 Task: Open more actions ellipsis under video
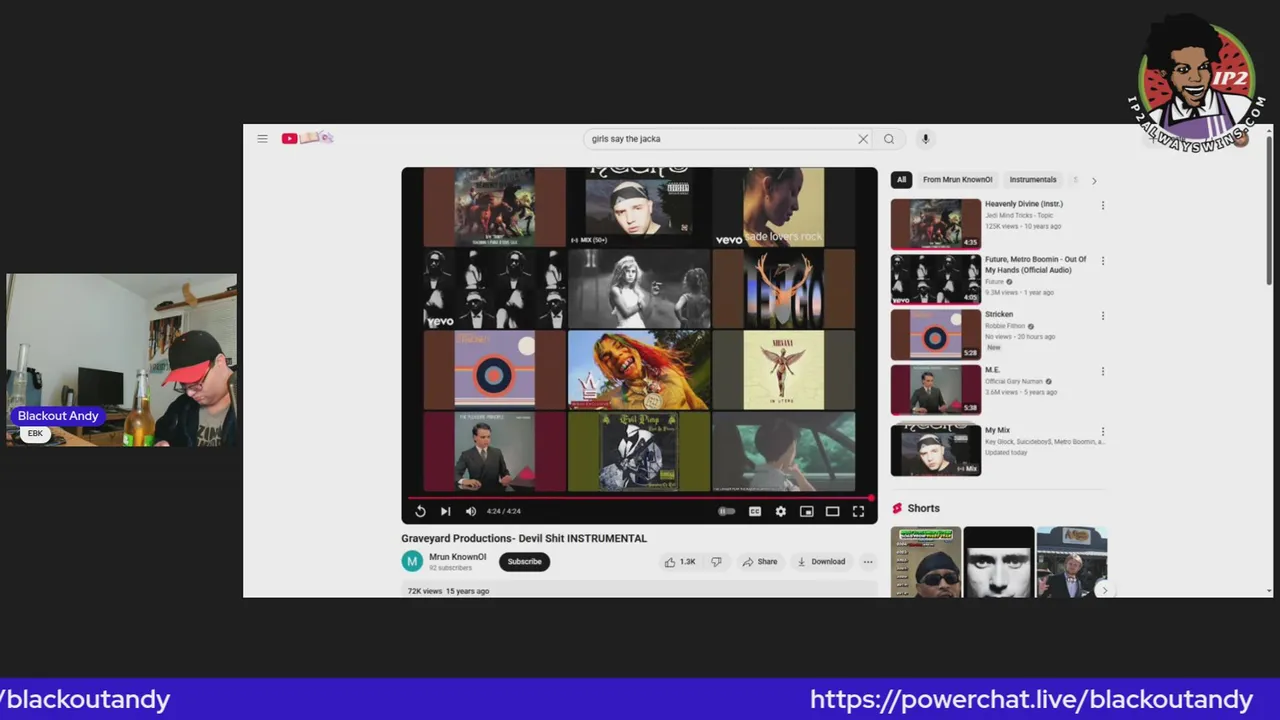click(868, 562)
